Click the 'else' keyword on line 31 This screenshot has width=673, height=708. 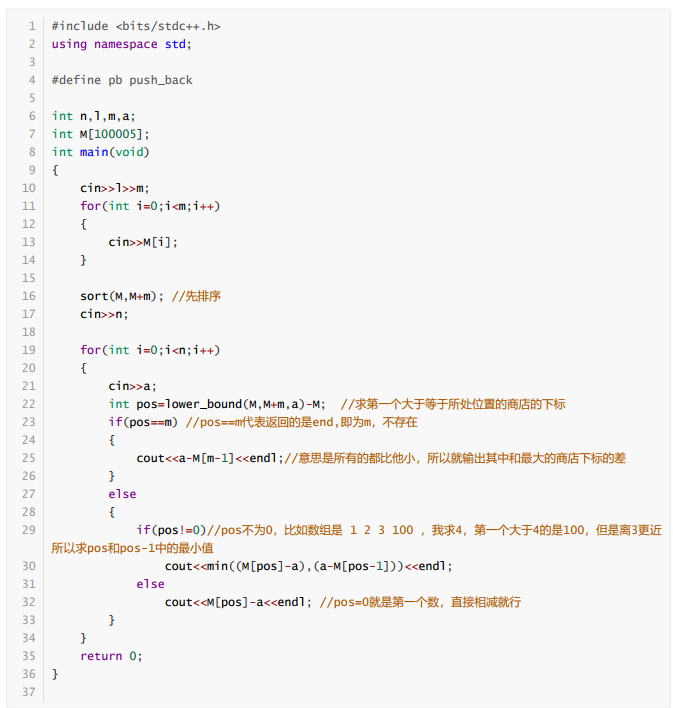tap(150, 584)
